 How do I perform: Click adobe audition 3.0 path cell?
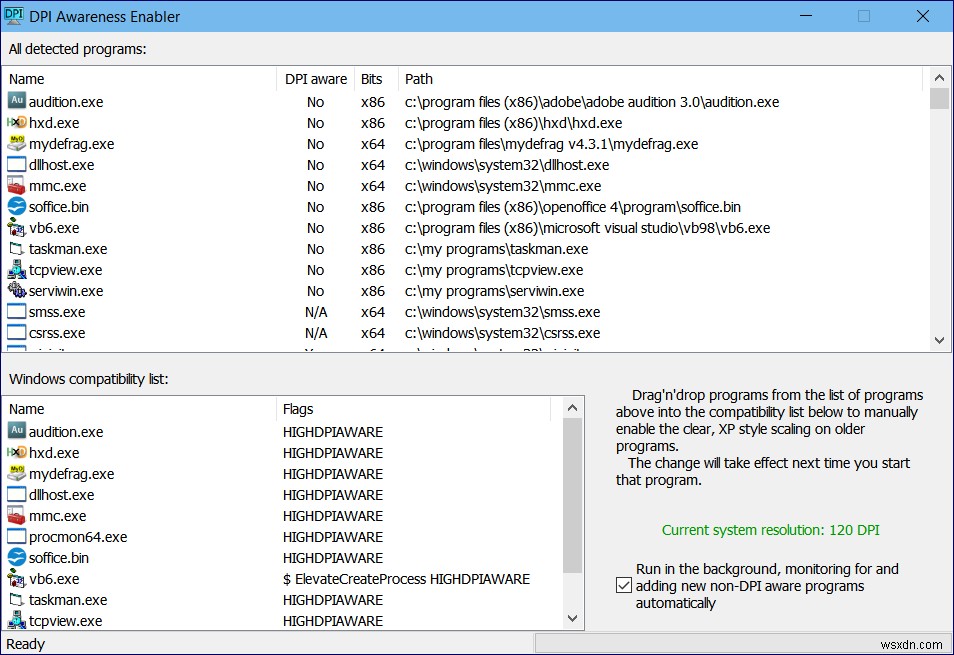point(592,102)
